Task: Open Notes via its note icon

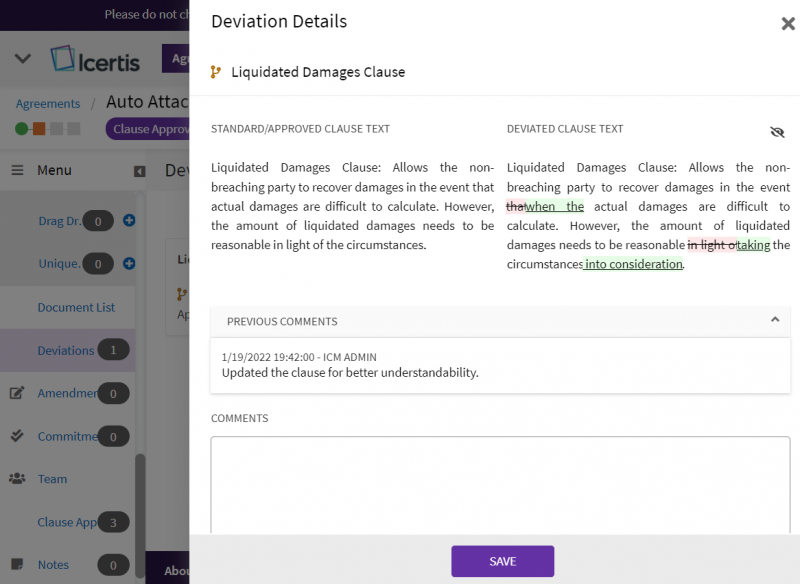Action: [17, 564]
